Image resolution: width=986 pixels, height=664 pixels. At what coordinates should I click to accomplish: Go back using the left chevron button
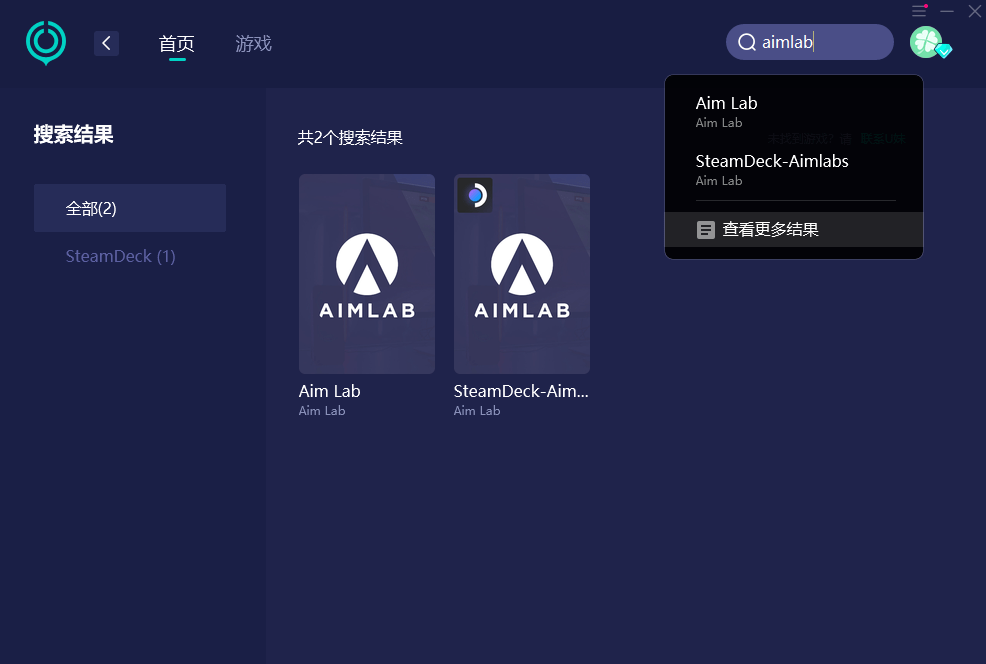click(x=106, y=43)
